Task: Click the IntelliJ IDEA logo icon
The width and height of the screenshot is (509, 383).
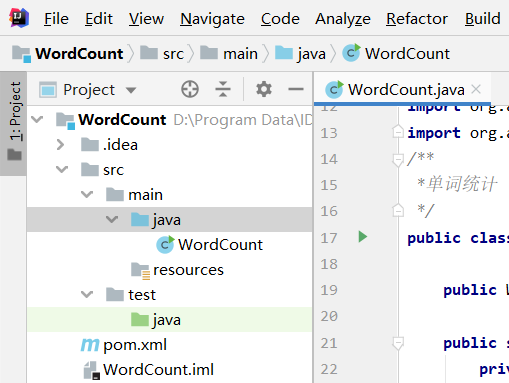Action: pyautogui.click(x=19, y=18)
